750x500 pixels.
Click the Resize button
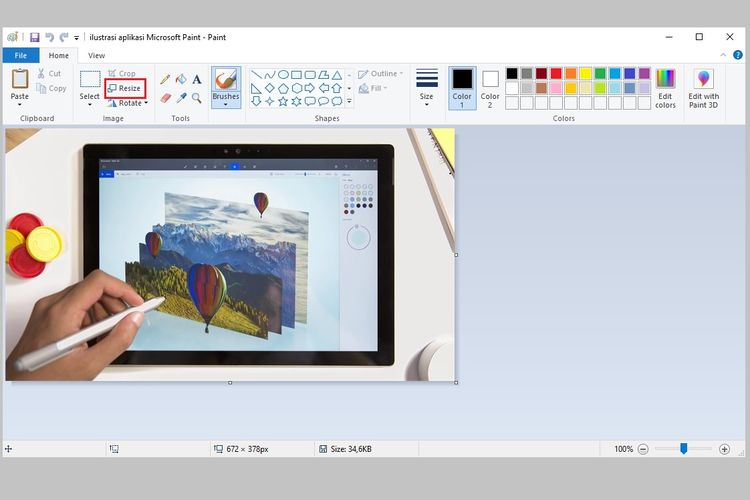pyautogui.click(x=125, y=89)
